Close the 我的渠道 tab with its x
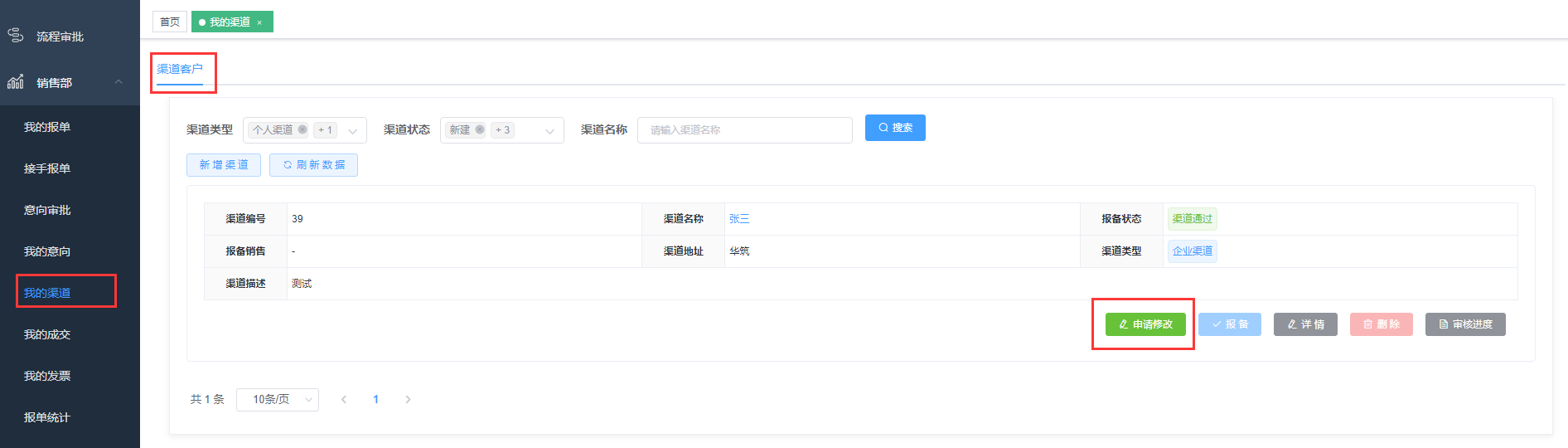The width and height of the screenshot is (1568, 448). coord(259,22)
